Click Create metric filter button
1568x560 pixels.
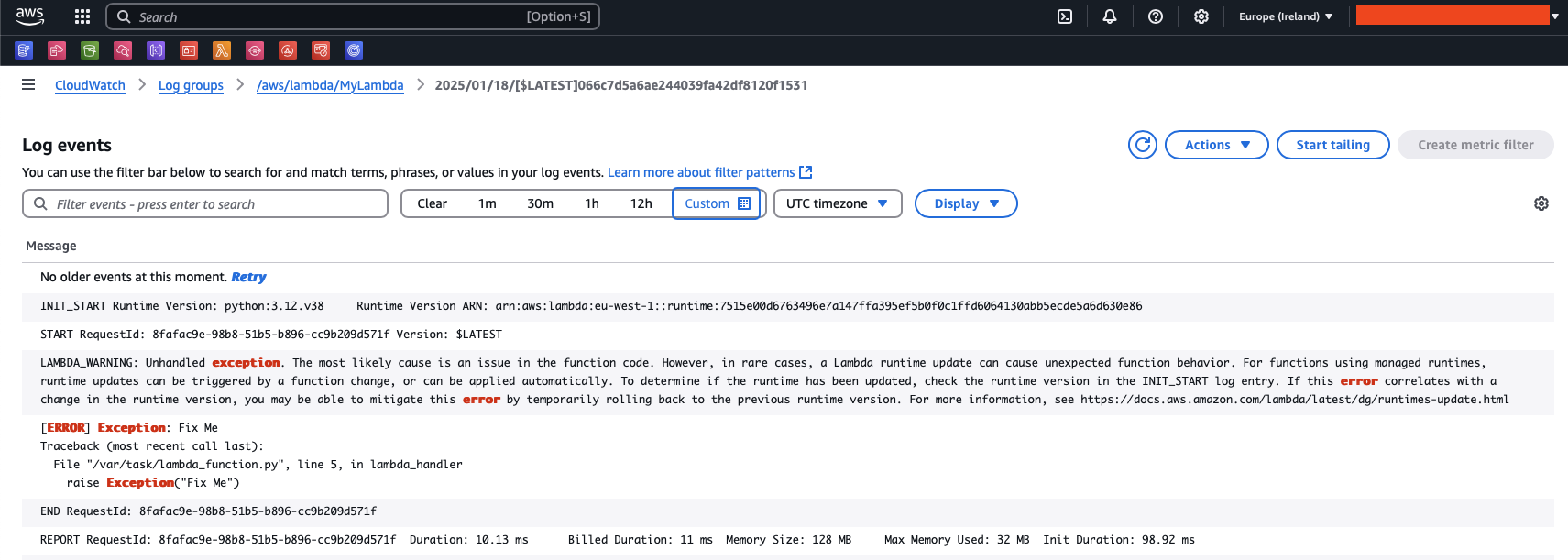click(x=1475, y=145)
